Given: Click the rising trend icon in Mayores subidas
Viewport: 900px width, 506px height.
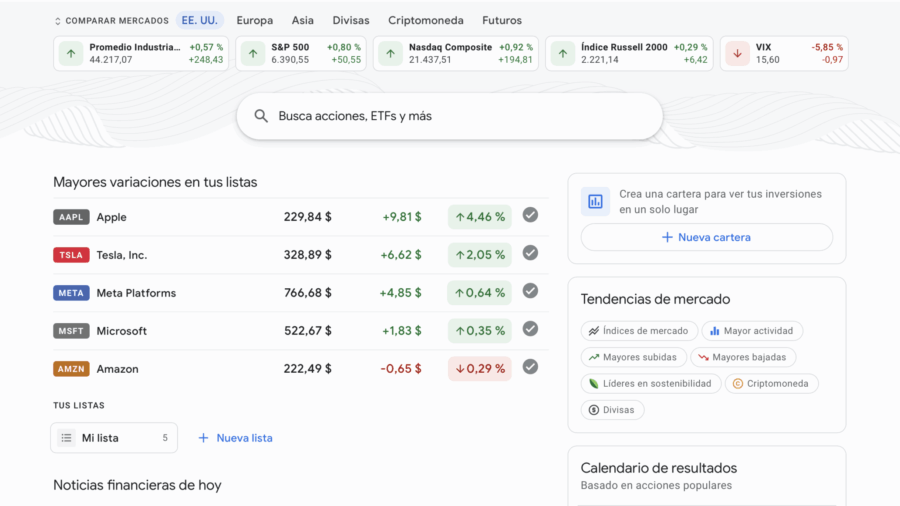Looking at the screenshot, I should [594, 357].
